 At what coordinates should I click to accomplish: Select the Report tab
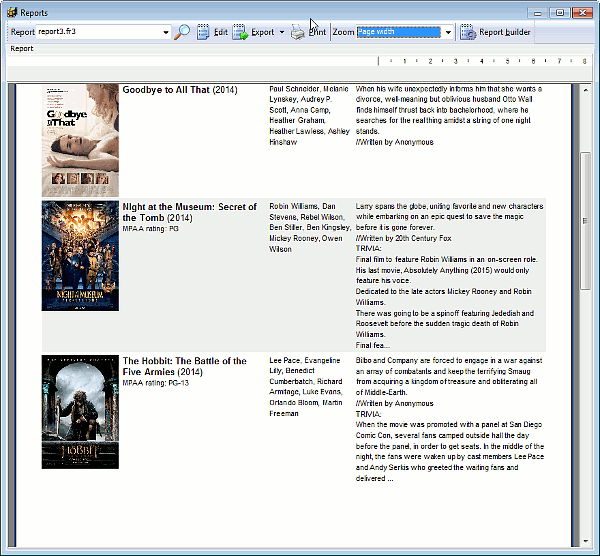coord(22,49)
